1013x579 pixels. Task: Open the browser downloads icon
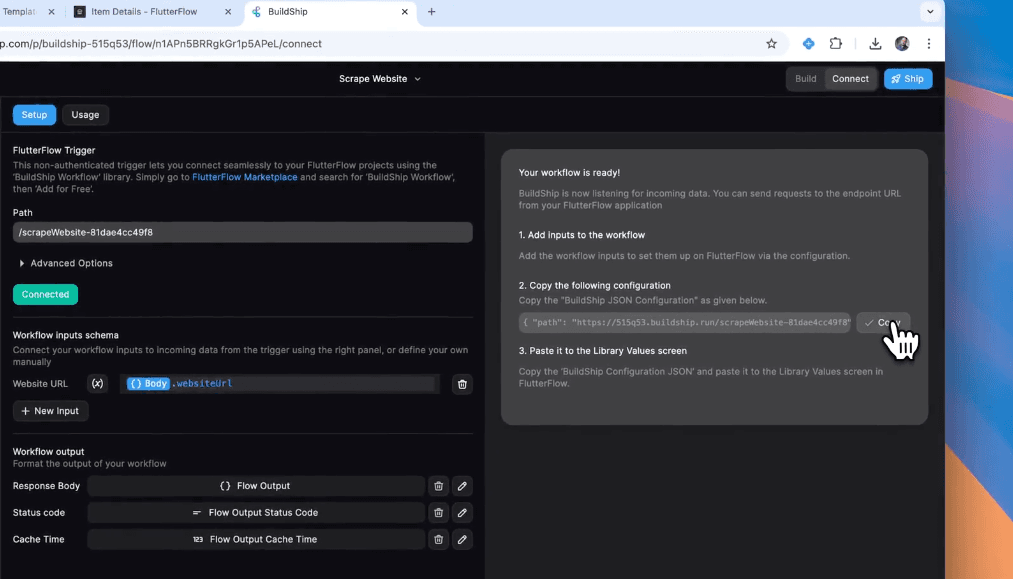coord(875,44)
